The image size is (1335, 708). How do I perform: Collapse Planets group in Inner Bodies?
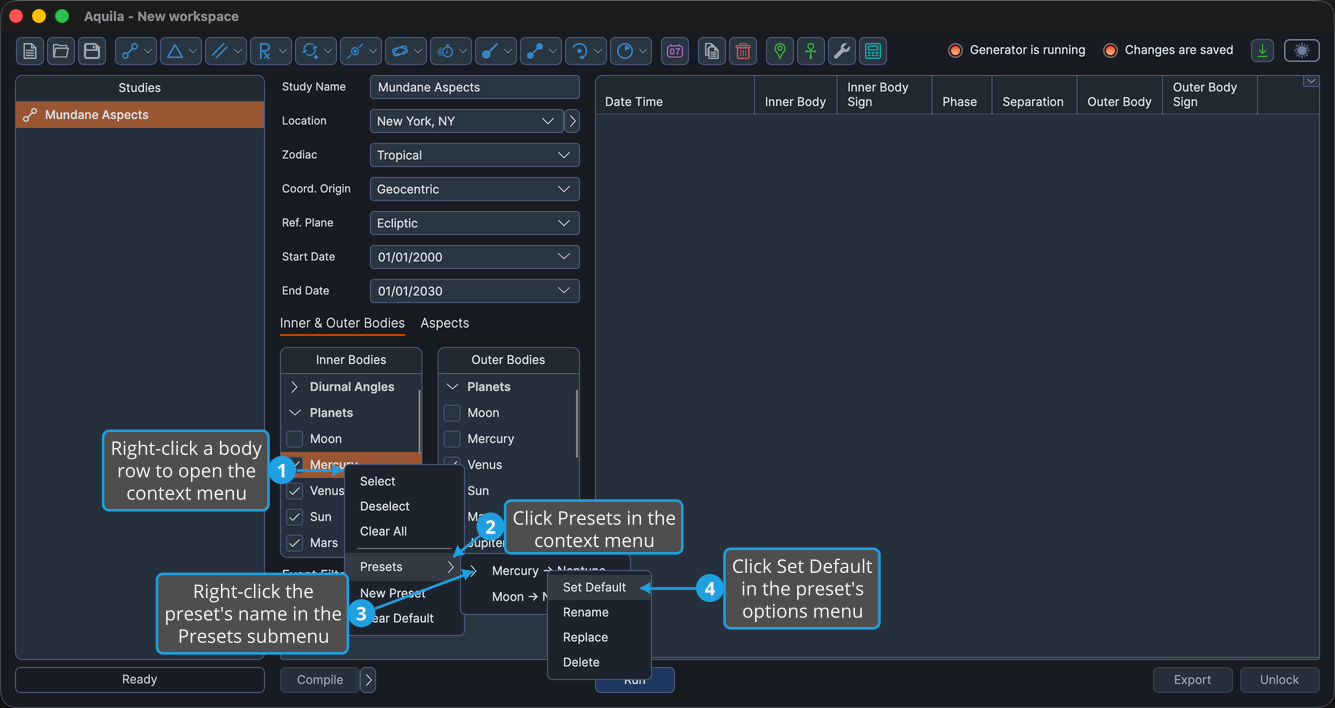point(295,413)
